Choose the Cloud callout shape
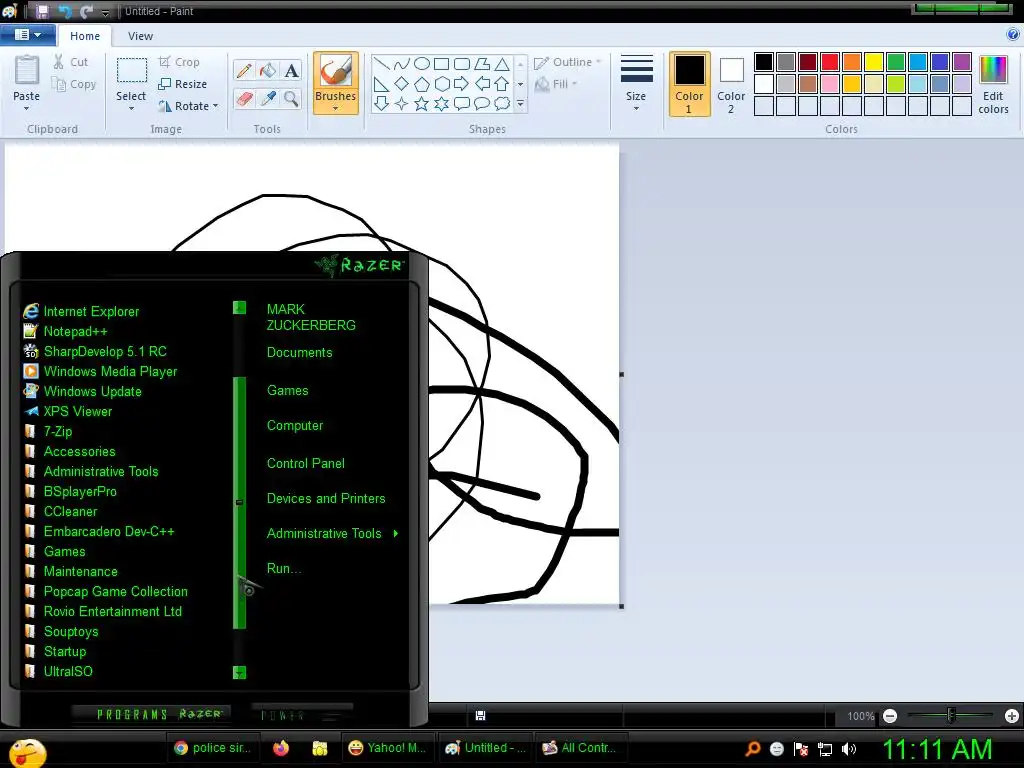The height and width of the screenshot is (768, 1024). 502,104
